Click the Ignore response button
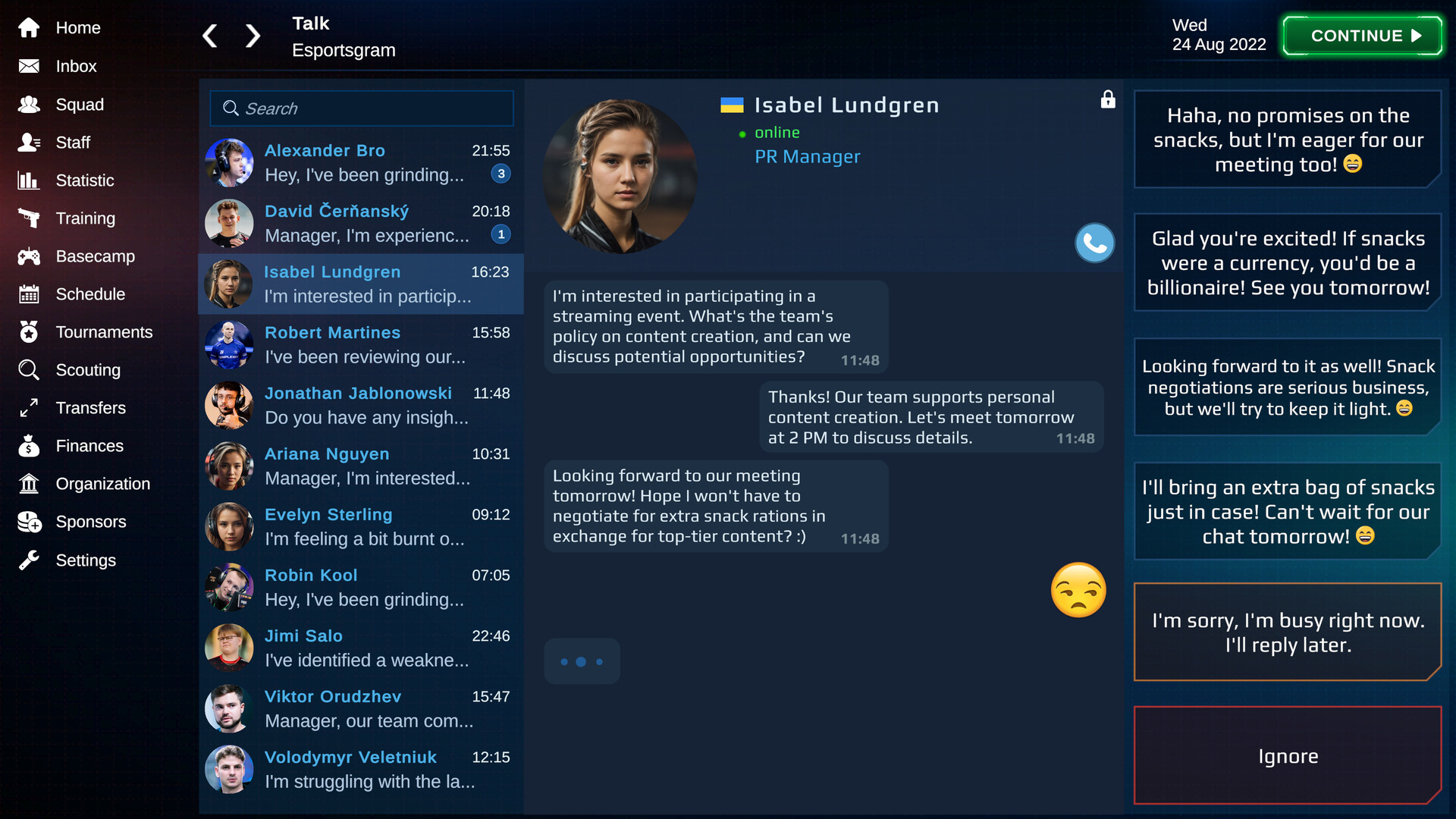Screen dimensions: 1456x819 pyautogui.click(x=1289, y=756)
